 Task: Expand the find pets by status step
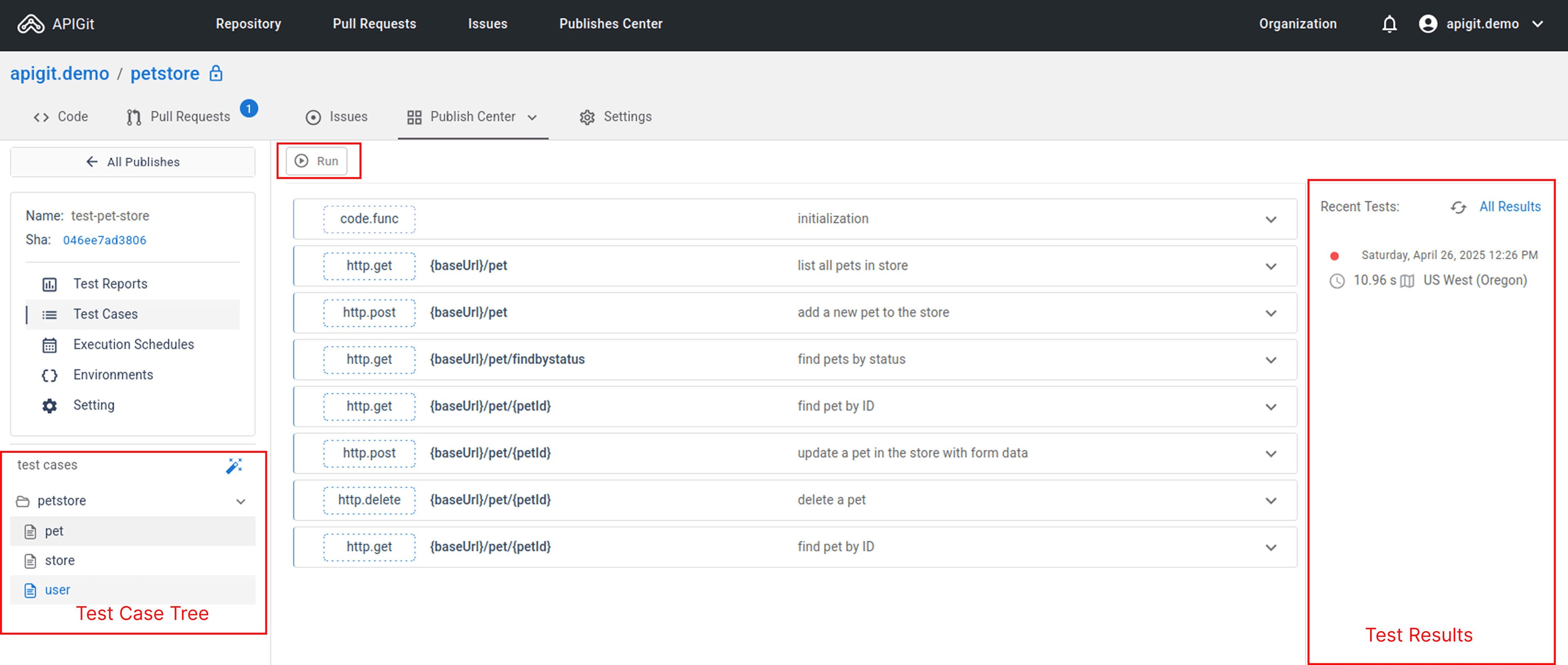pyautogui.click(x=1271, y=360)
